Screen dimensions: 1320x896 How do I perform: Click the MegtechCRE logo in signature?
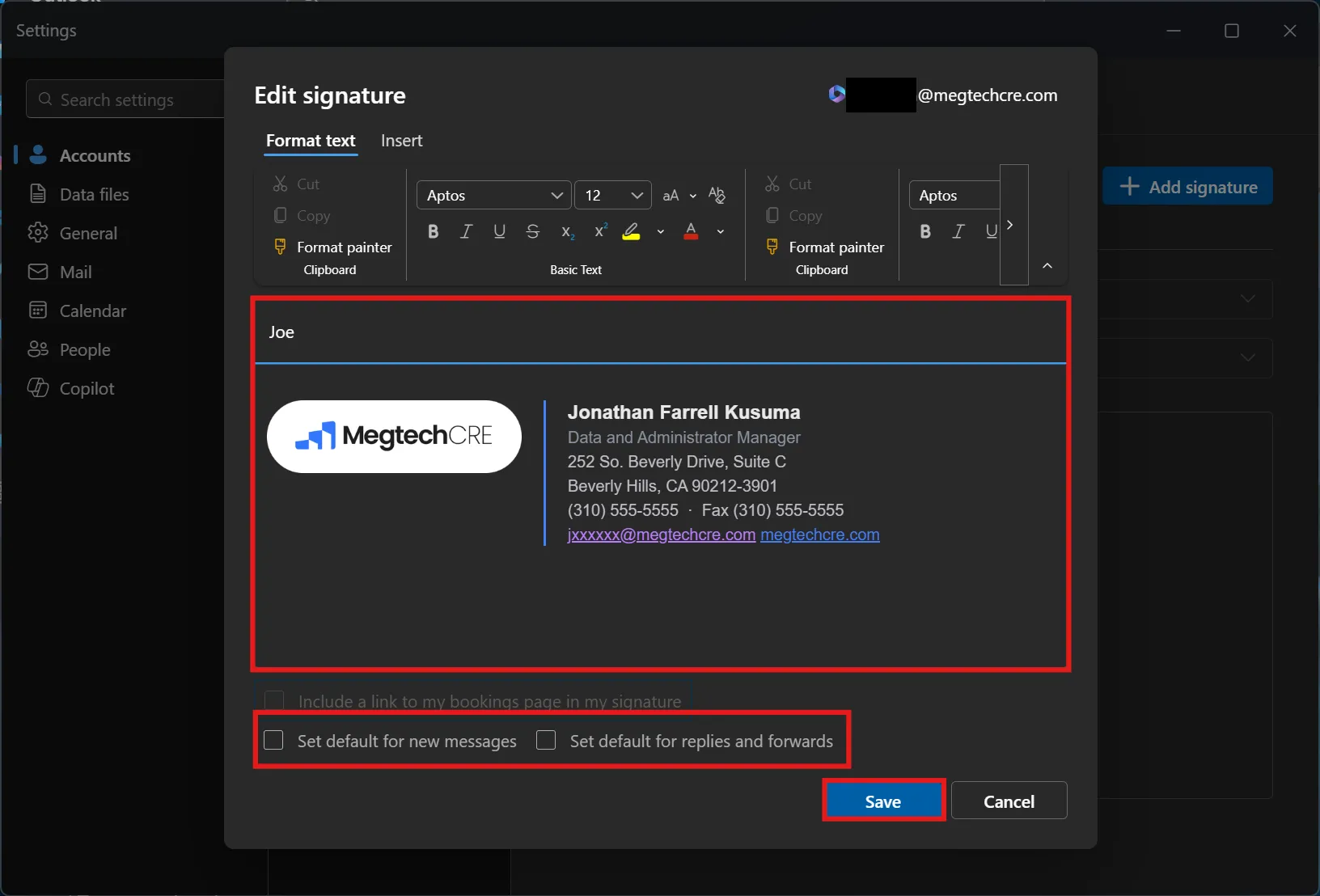(394, 437)
